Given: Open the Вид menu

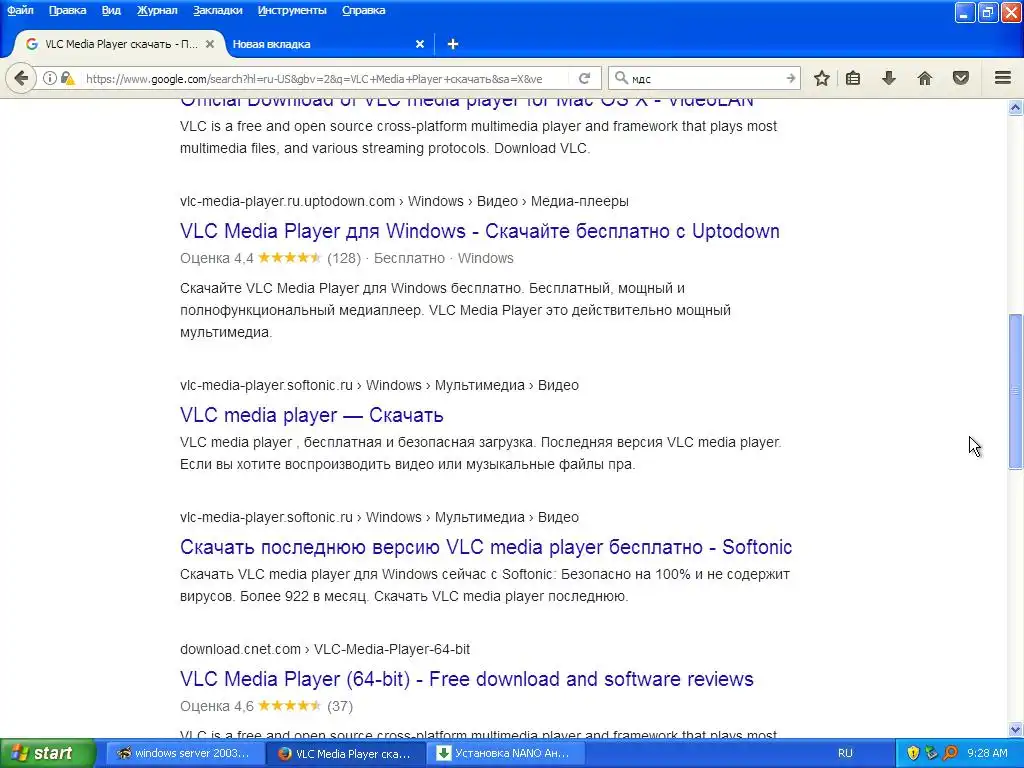Looking at the screenshot, I should [111, 10].
